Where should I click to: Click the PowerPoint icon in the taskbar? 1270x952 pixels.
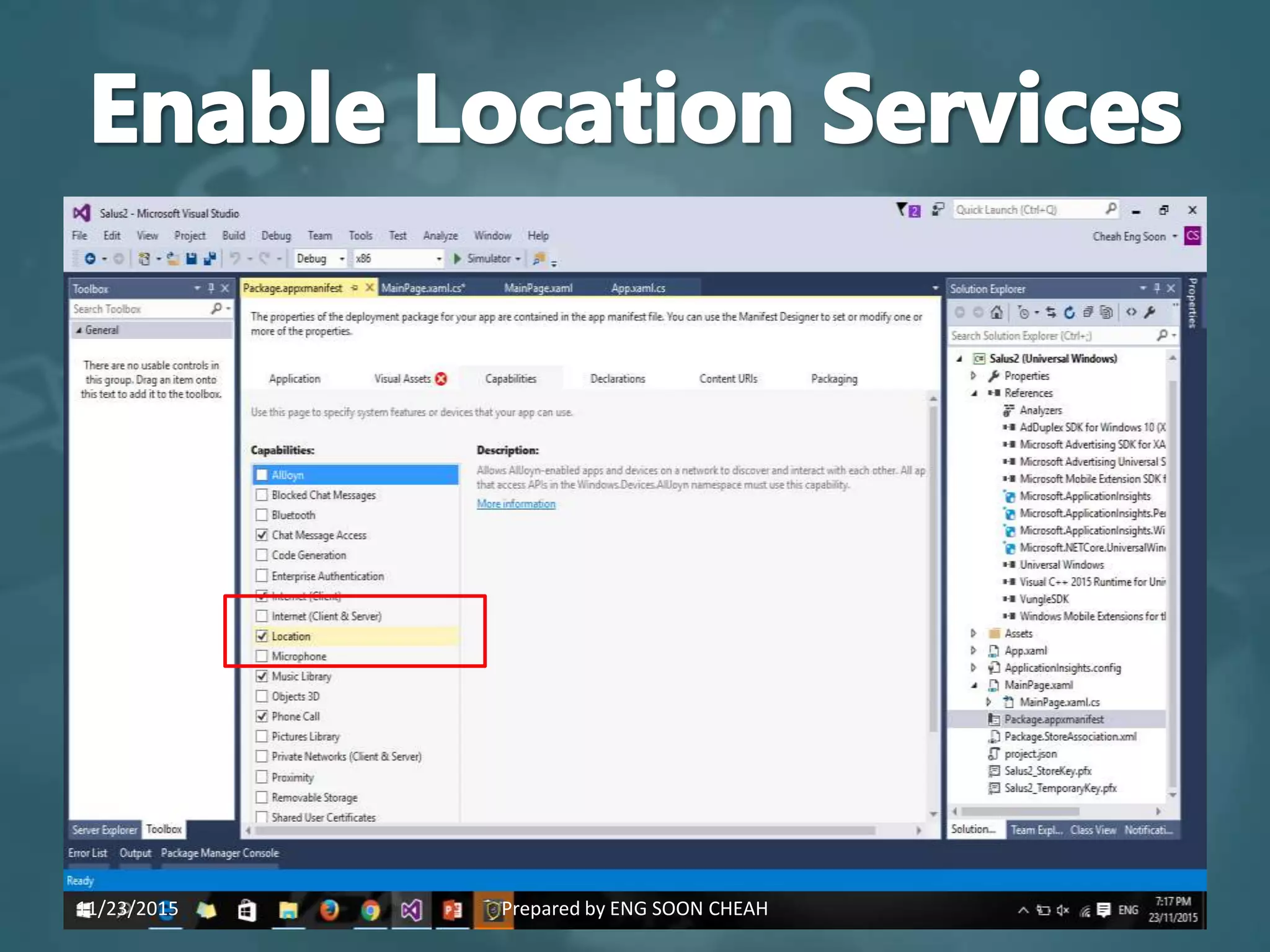click(x=452, y=910)
